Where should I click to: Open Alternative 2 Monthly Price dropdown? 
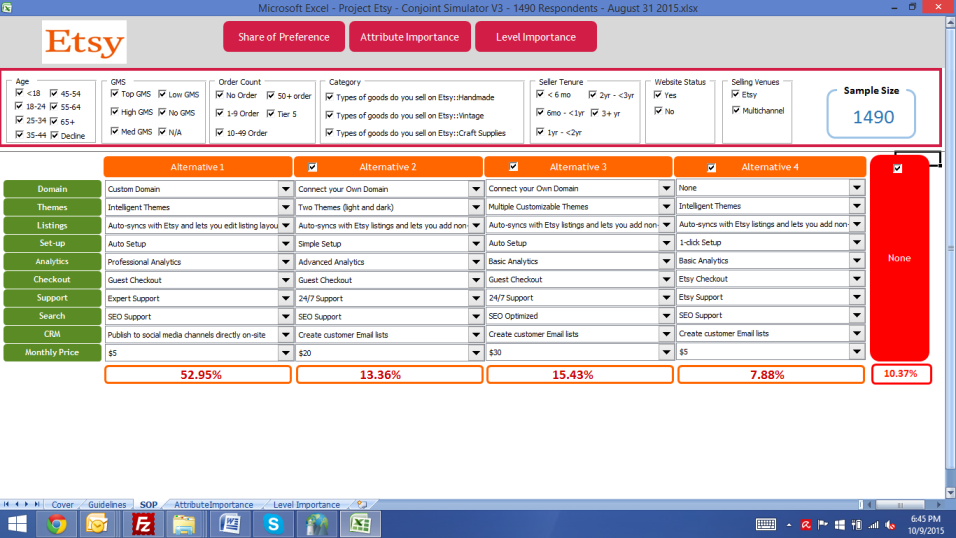click(476, 353)
